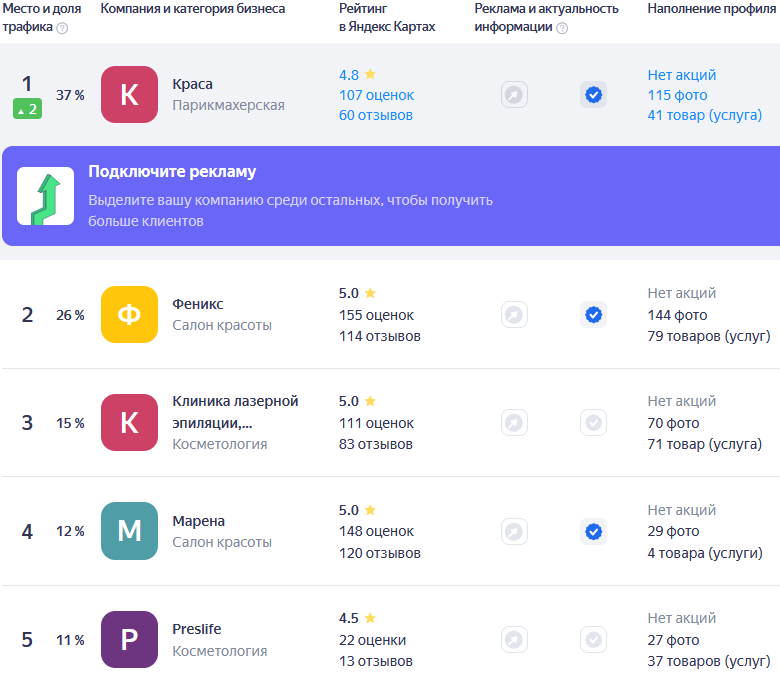Click the advertising icon in Феникс row
The height and width of the screenshot is (690, 780).
tap(514, 315)
